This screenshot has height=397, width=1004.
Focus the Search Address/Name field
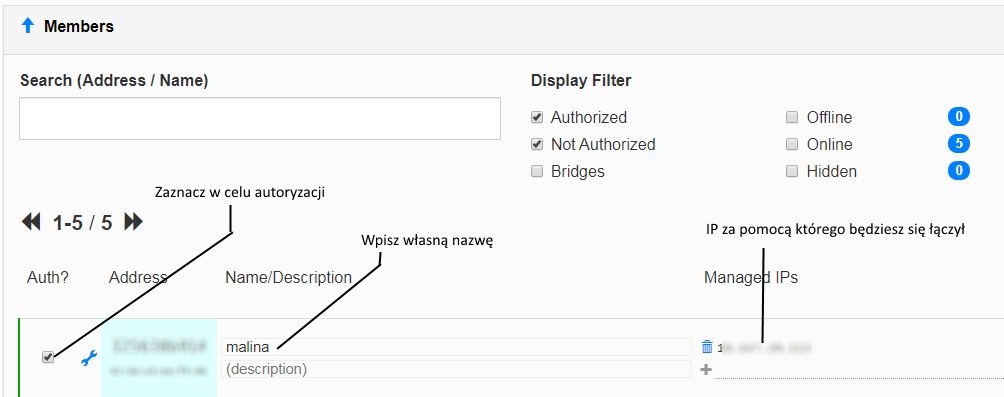(260, 118)
